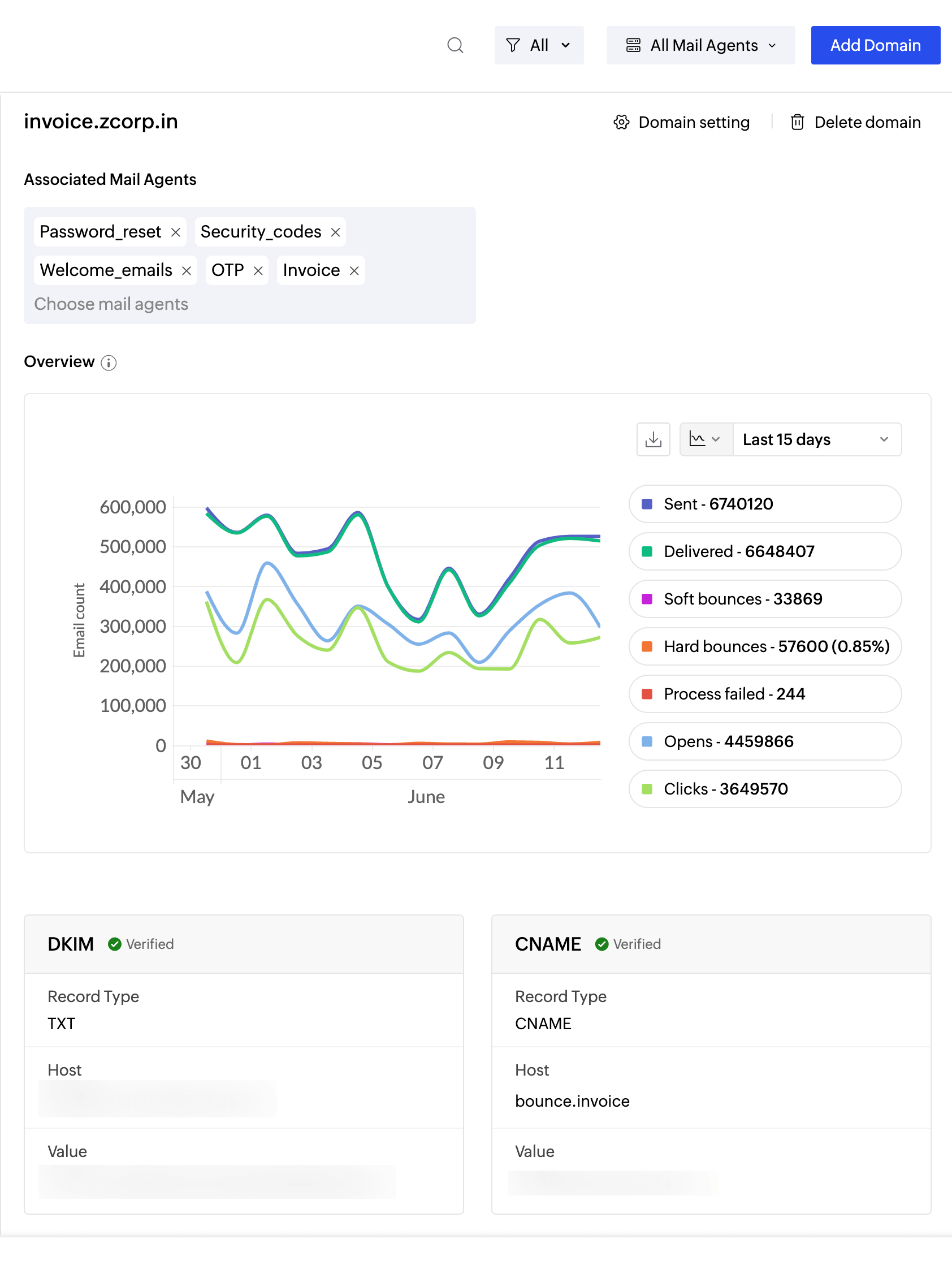Open the All filter dropdown
Screen dimensions: 952x1269
[539, 45]
